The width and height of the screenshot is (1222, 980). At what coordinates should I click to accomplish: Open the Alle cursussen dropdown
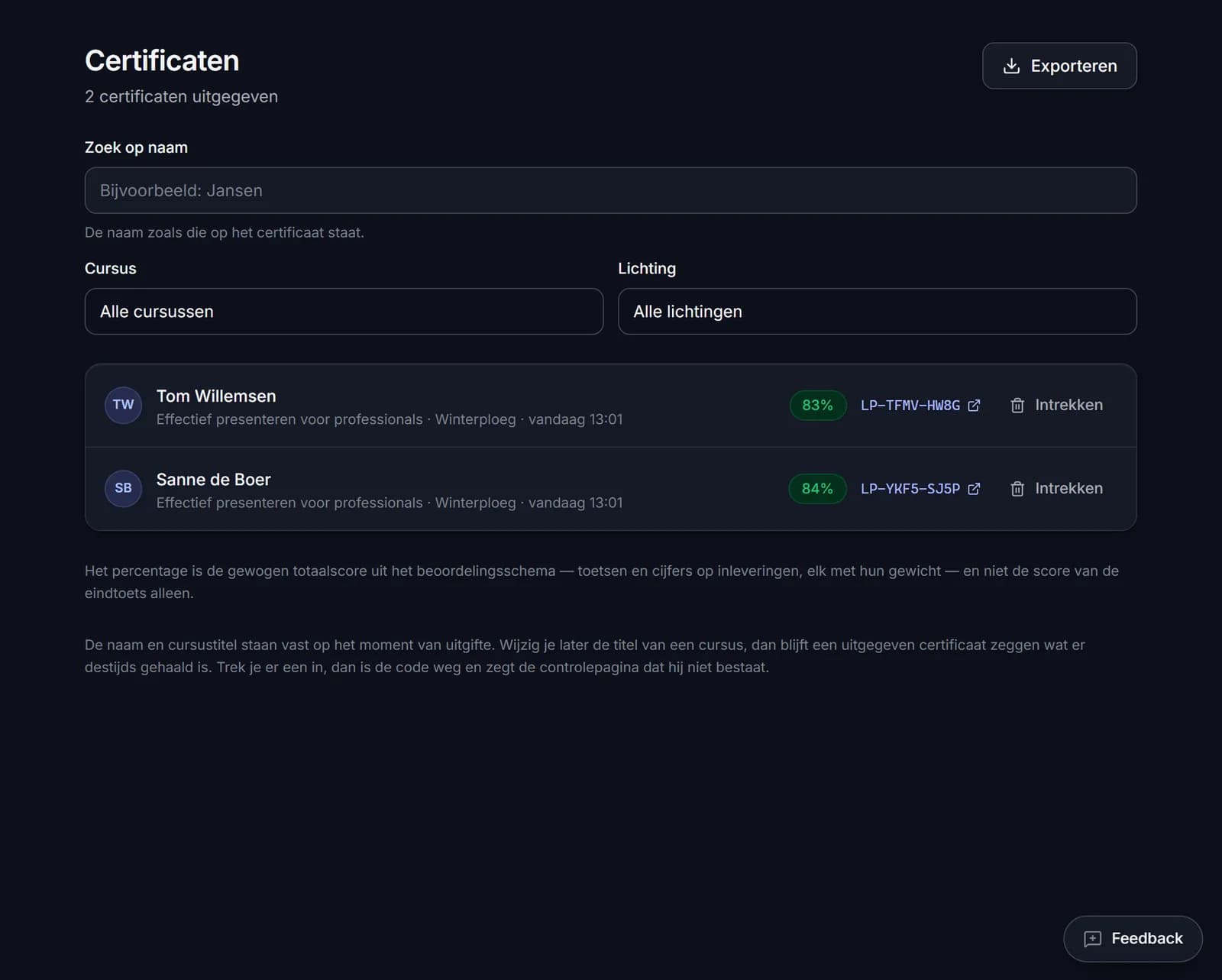point(344,312)
